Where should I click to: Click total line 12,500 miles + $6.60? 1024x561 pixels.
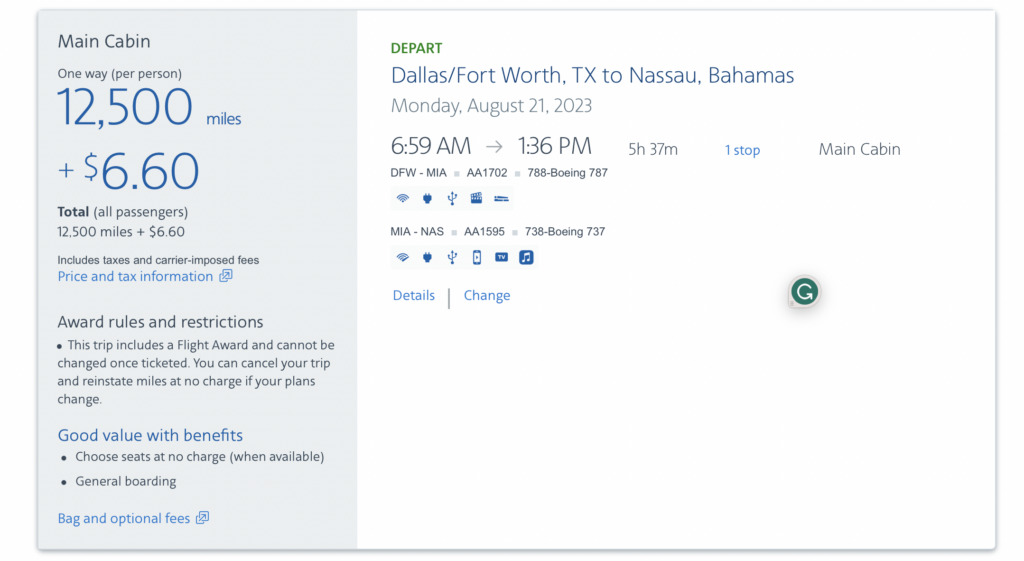tap(121, 232)
